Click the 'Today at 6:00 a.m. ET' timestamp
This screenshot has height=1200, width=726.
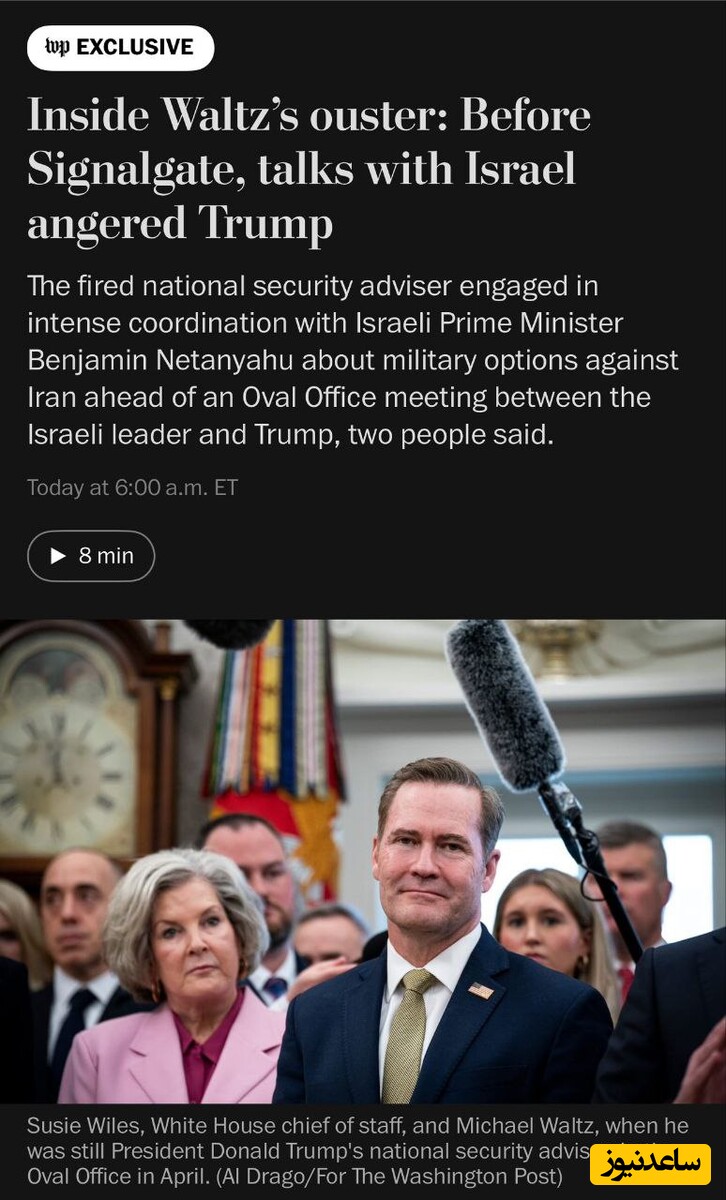132,488
